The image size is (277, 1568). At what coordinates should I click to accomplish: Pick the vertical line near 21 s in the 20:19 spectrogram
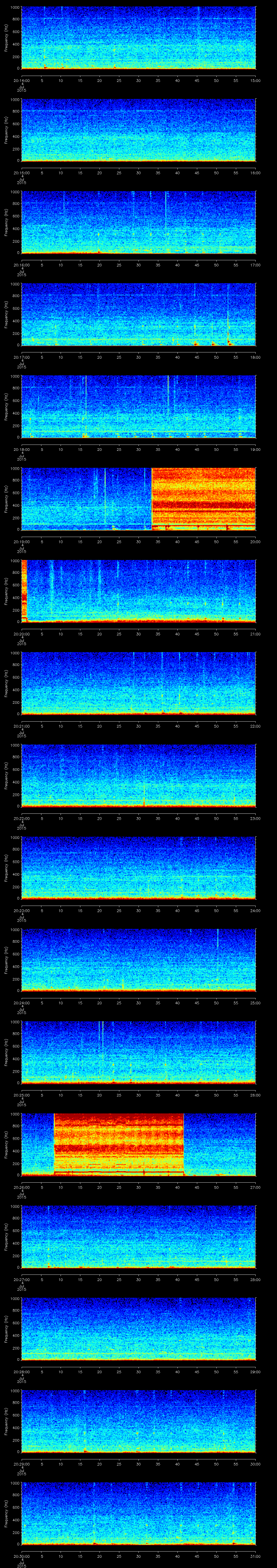[x=105, y=496]
